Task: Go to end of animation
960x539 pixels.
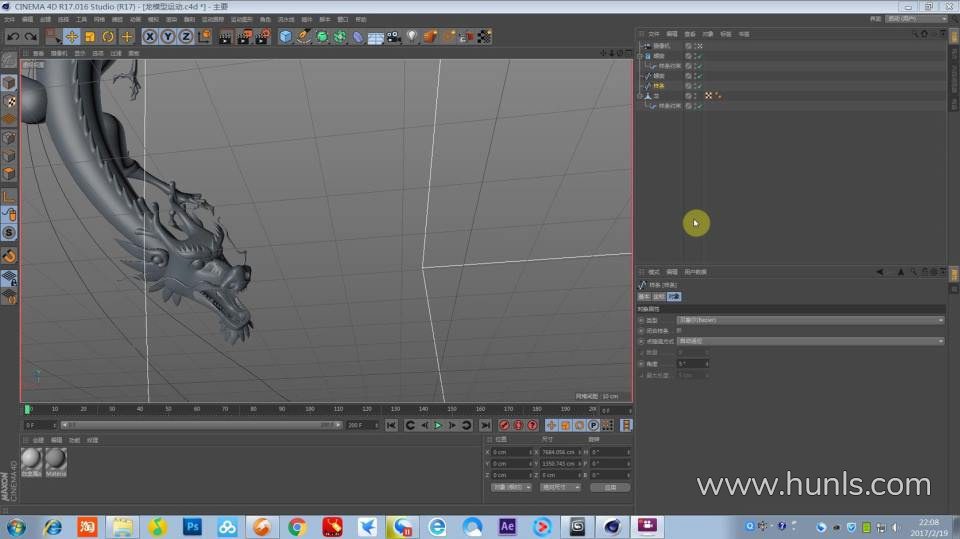Action: pyautogui.click(x=486, y=425)
